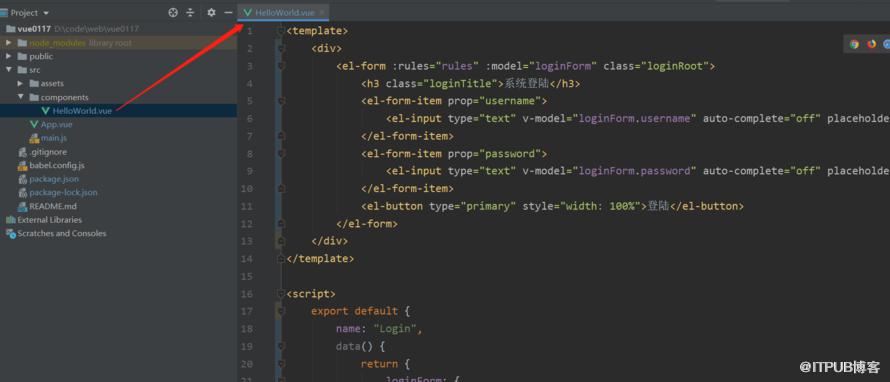The height and width of the screenshot is (382, 890).
Task: Collapse the components folder arrow
Action: pos(20,97)
